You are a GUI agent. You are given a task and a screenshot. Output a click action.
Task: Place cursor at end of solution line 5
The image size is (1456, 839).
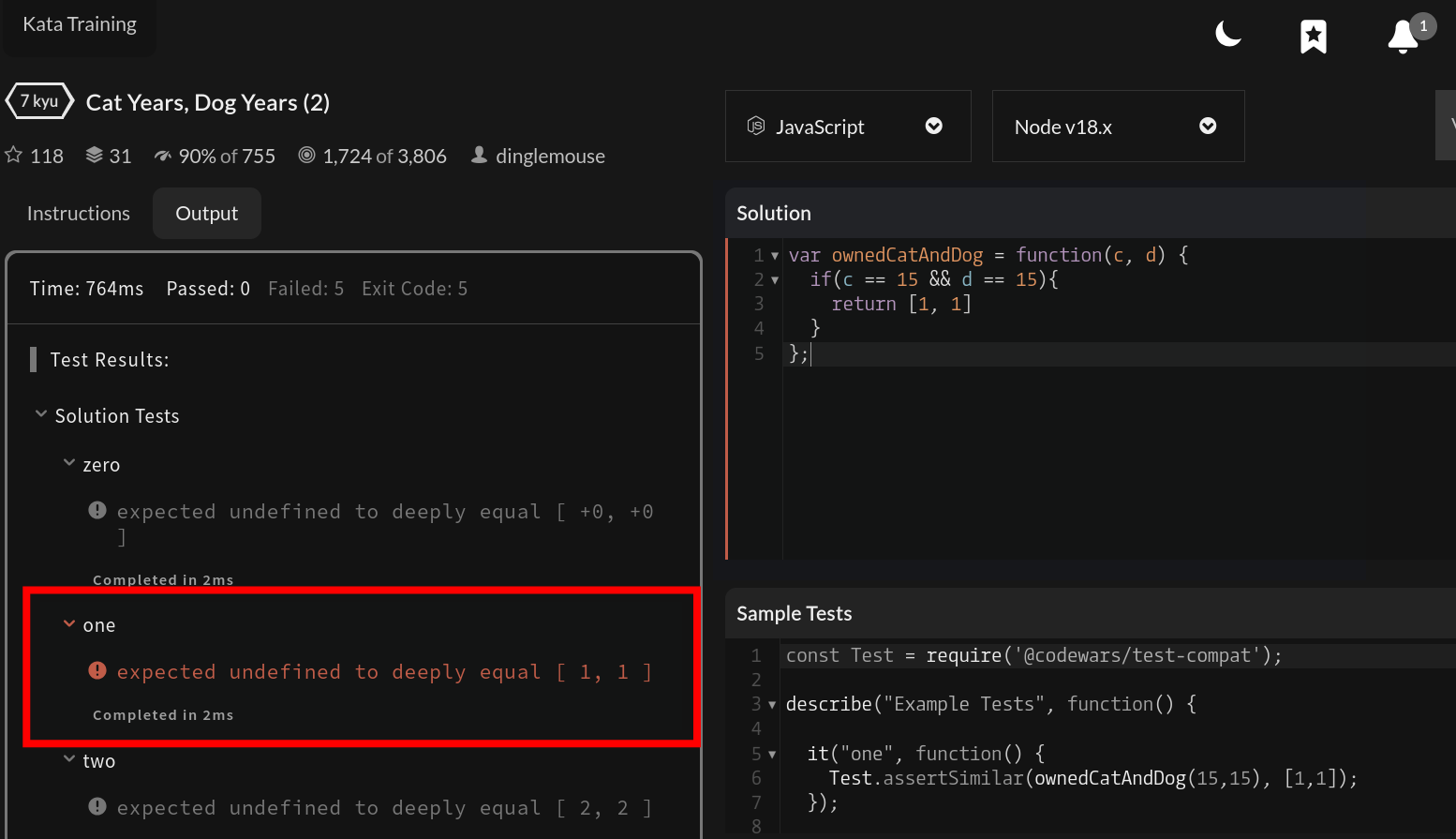click(x=811, y=353)
